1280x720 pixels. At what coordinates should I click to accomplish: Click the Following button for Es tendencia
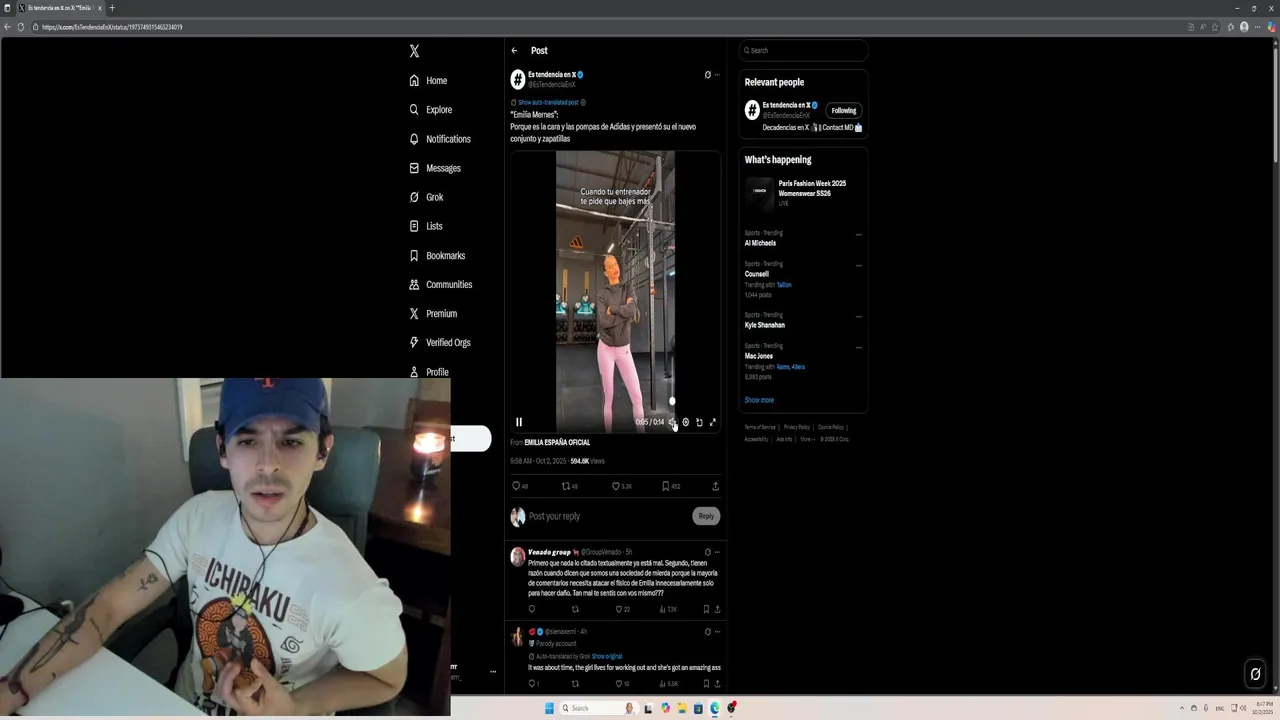pyautogui.click(x=844, y=111)
